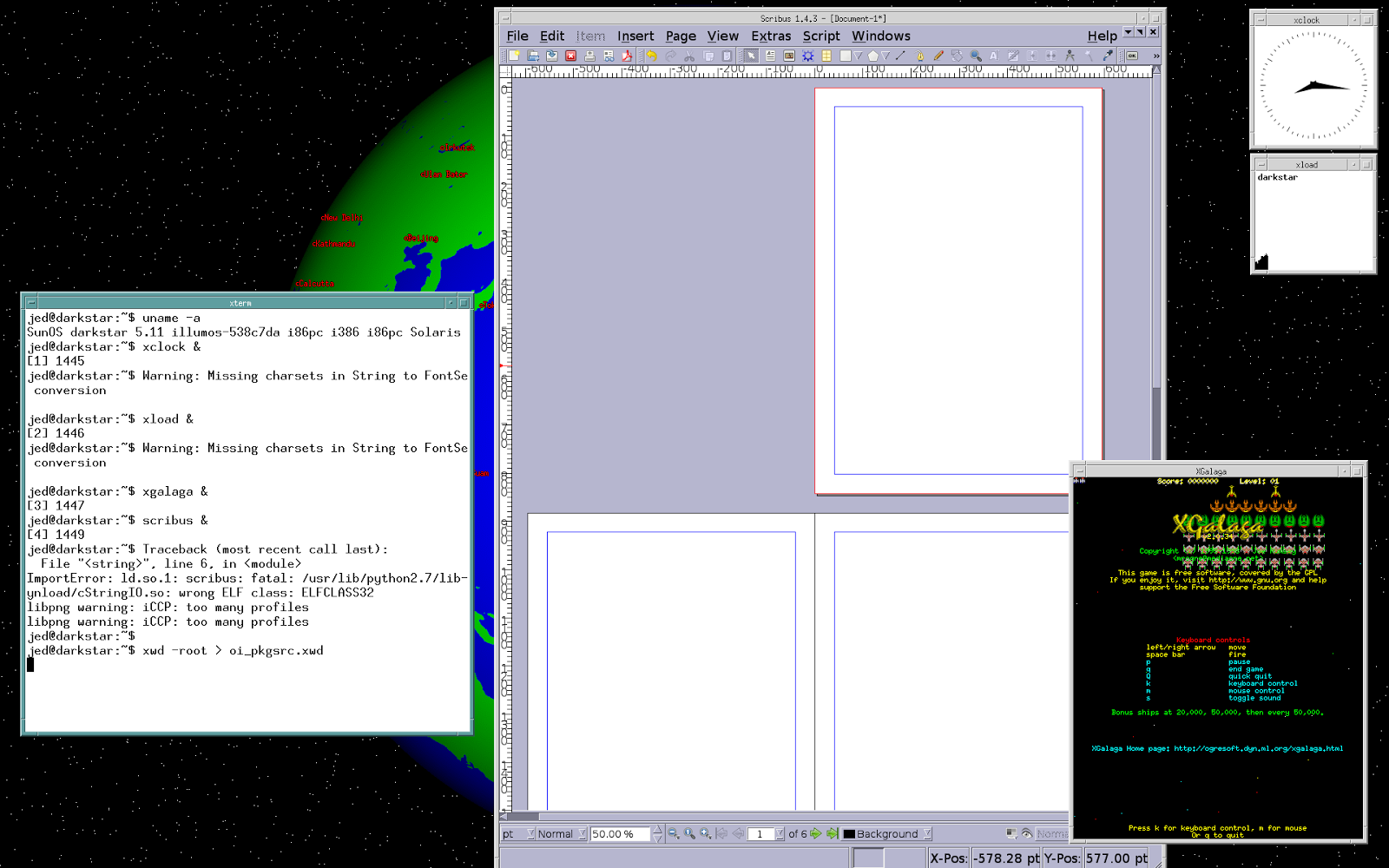Click the zoom level spinner arrows
The height and width of the screenshot is (868, 1389).
pyautogui.click(x=657, y=834)
